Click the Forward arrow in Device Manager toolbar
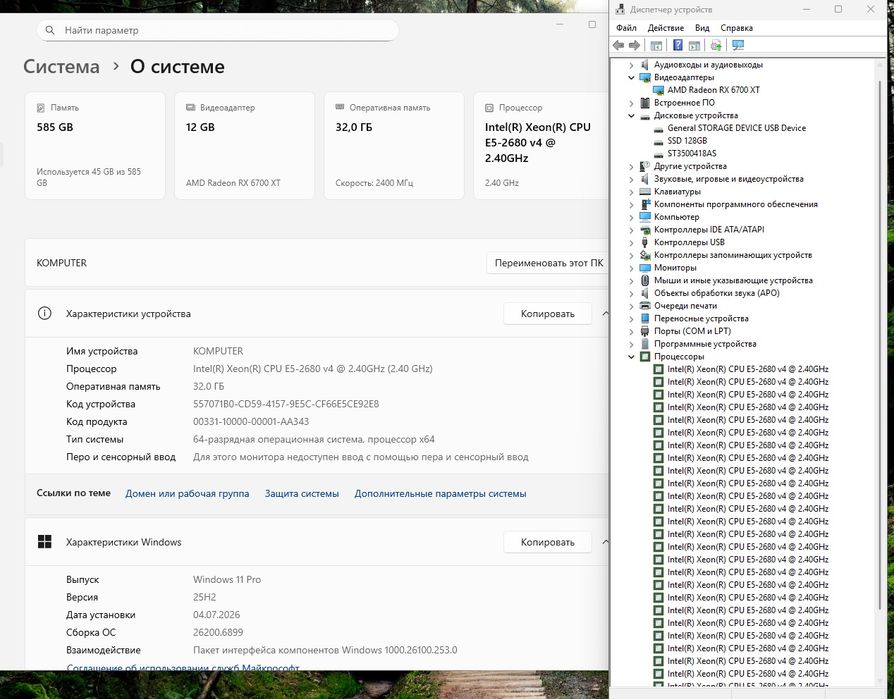Screen dimensions: 894x699 click(x=634, y=45)
